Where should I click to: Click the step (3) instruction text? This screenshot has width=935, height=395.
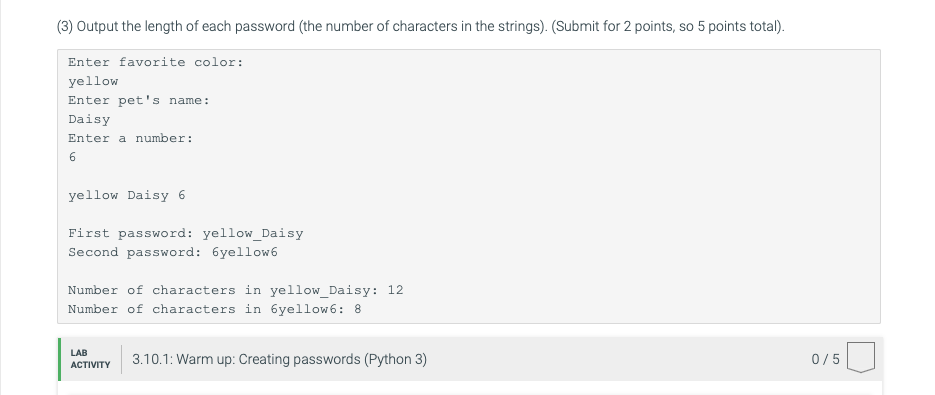(420, 27)
